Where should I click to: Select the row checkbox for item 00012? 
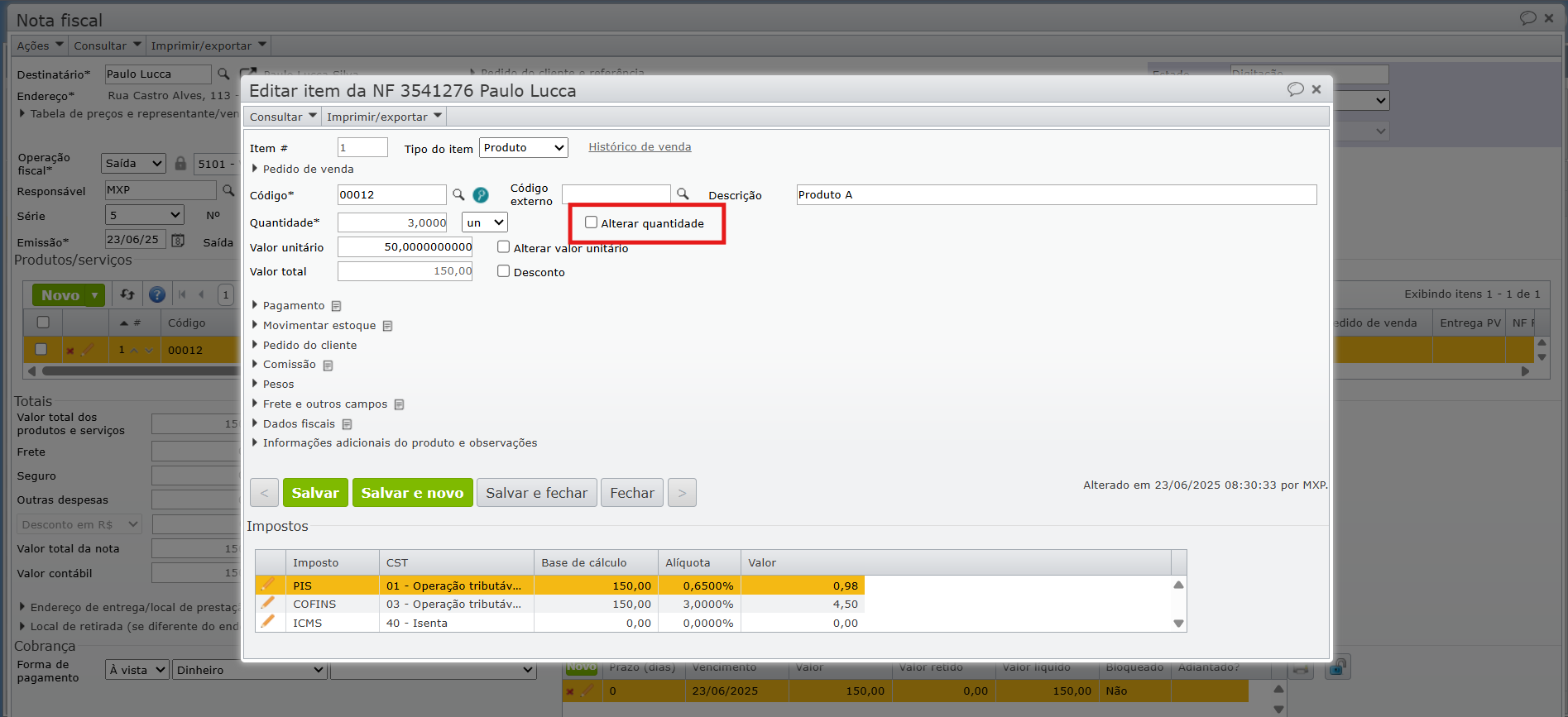[x=41, y=349]
